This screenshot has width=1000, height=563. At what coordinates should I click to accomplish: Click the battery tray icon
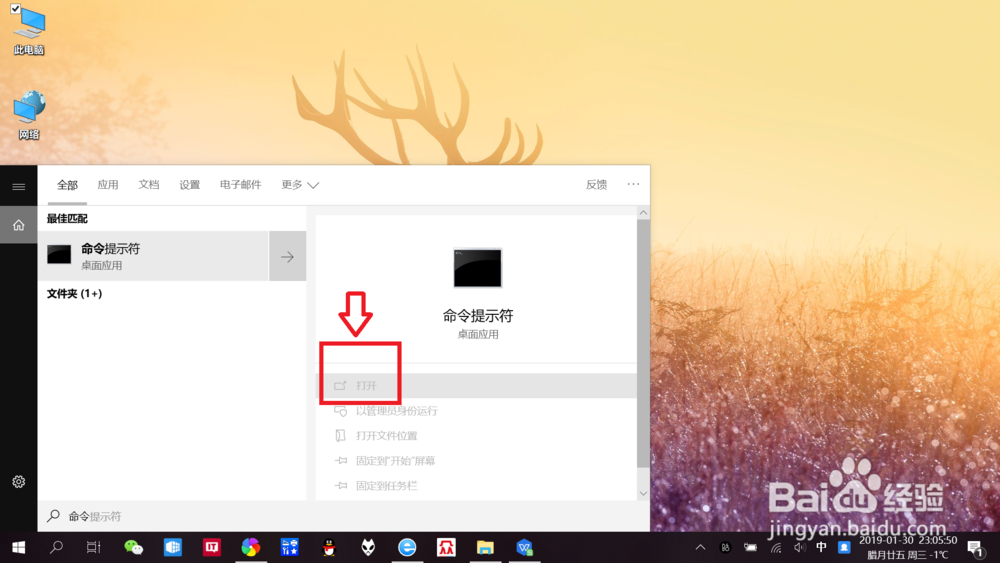coord(751,547)
